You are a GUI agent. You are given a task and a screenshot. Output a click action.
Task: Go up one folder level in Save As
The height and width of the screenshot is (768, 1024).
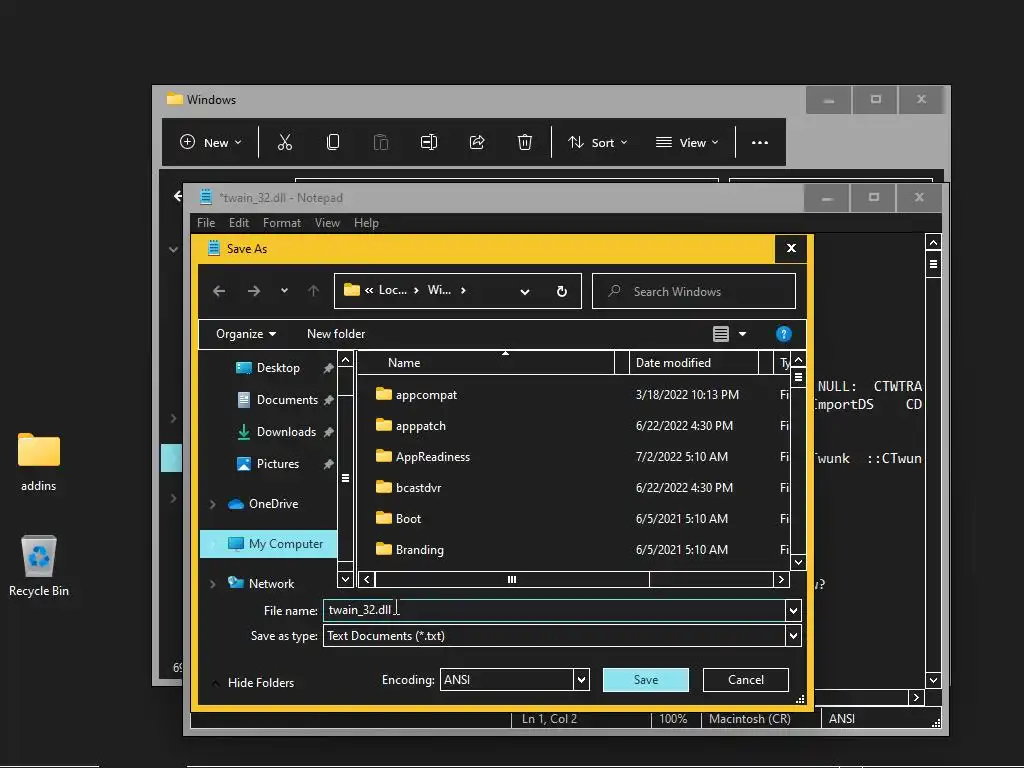pos(313,291)
